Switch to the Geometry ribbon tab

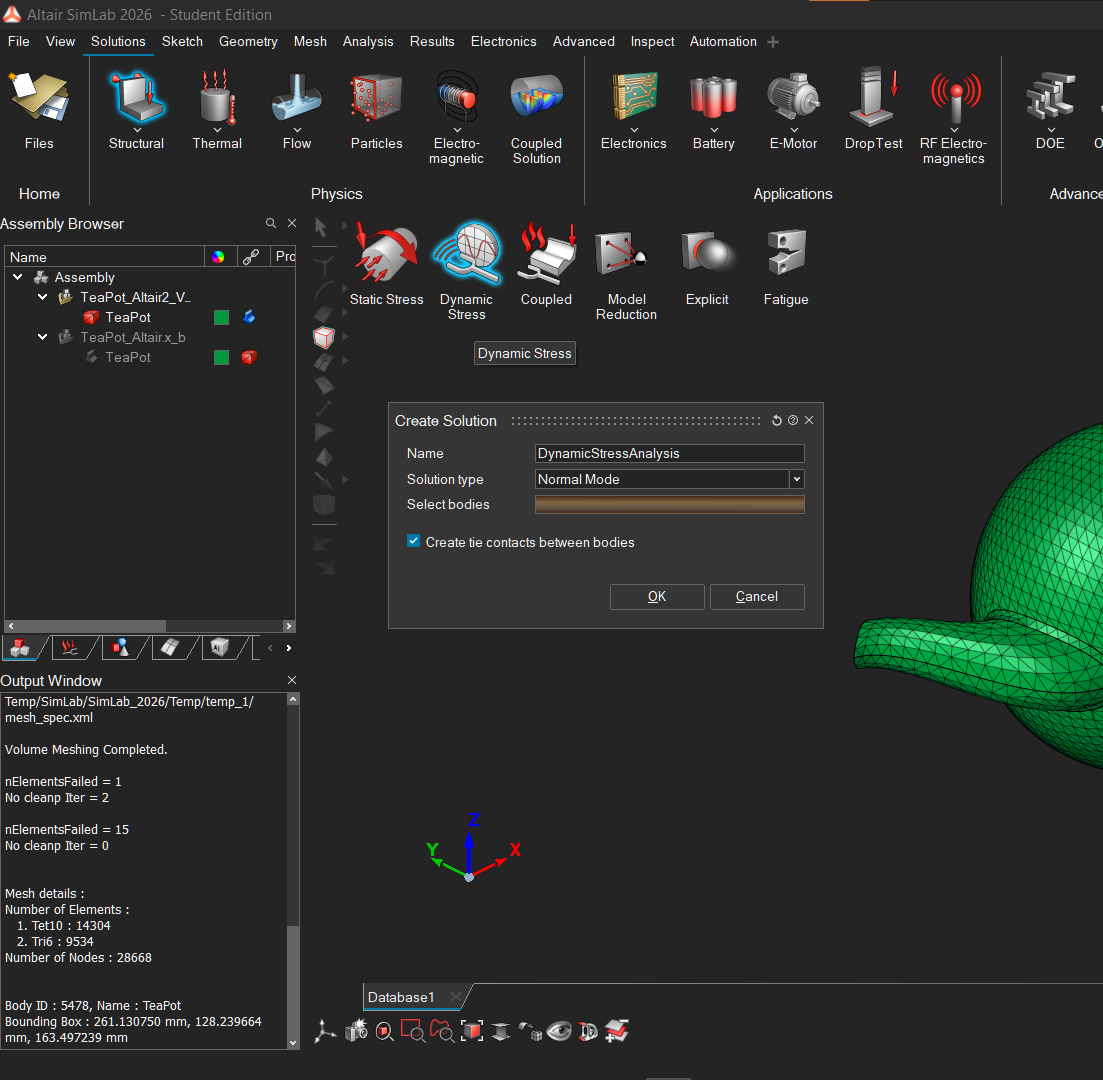coord(248,42)
